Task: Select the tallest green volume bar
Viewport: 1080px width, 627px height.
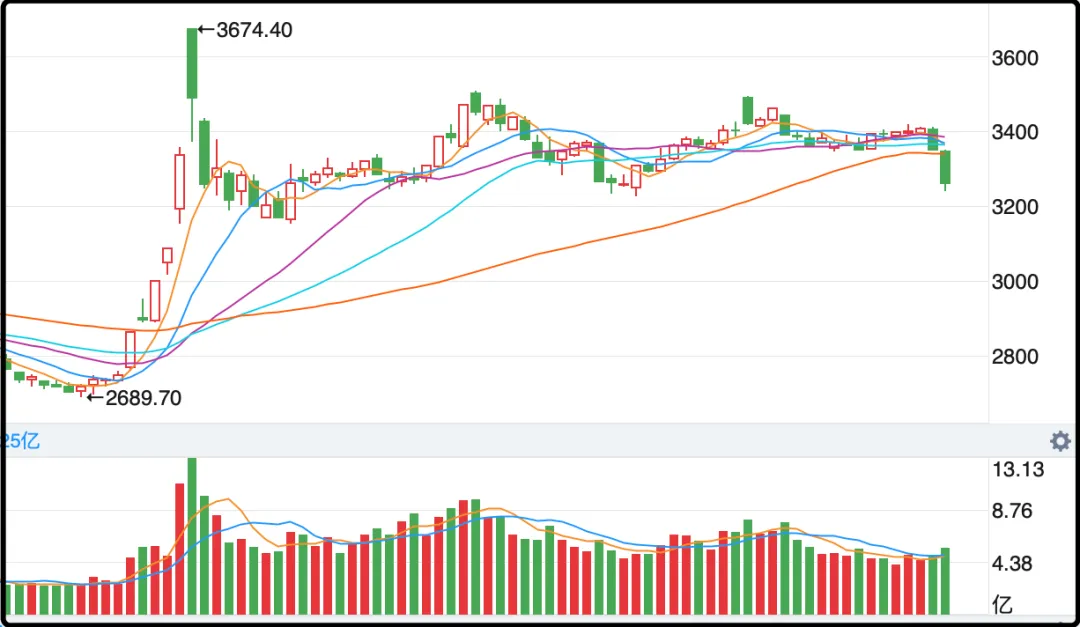Action: [x=192, y=535]
